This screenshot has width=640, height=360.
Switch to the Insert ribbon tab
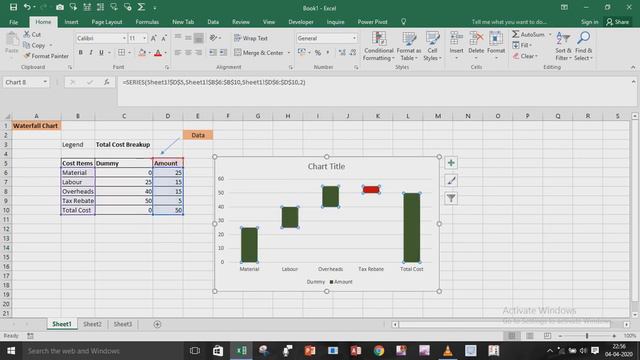tap(71, 22)
